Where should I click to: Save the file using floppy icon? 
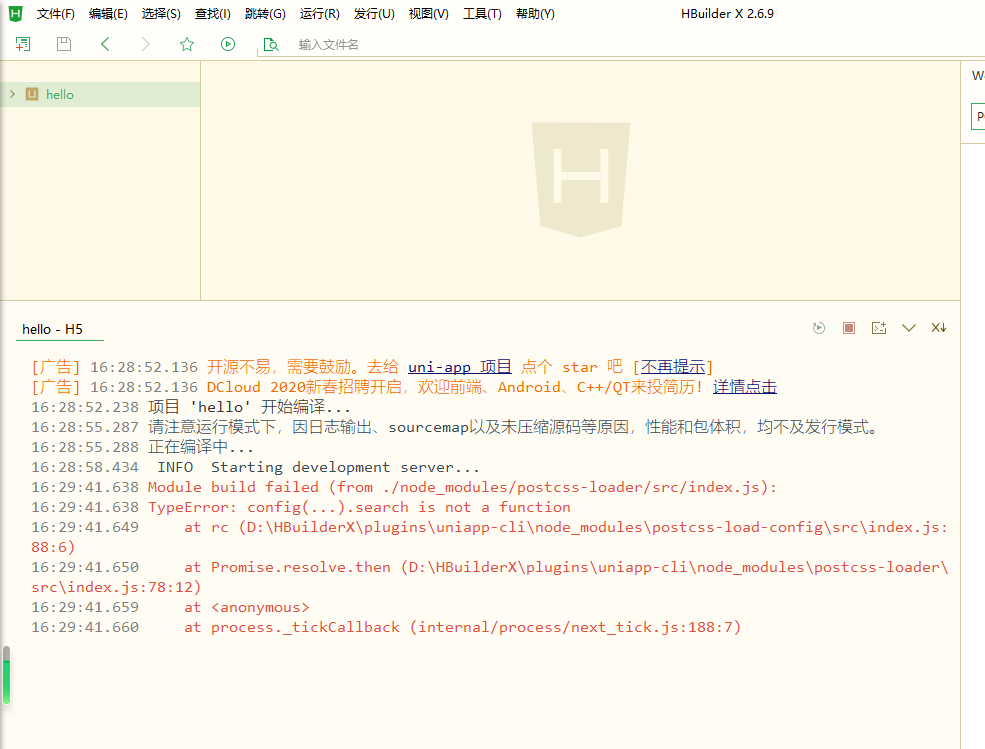(63, 44)
